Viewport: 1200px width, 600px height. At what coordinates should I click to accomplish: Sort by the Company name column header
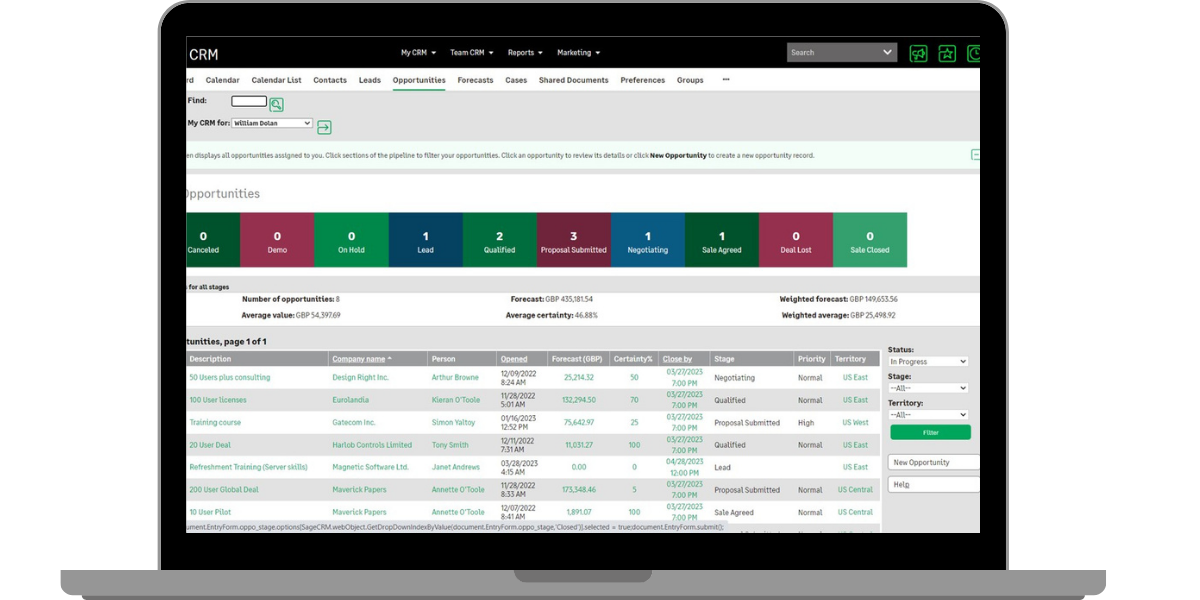(x=359, y=359)
